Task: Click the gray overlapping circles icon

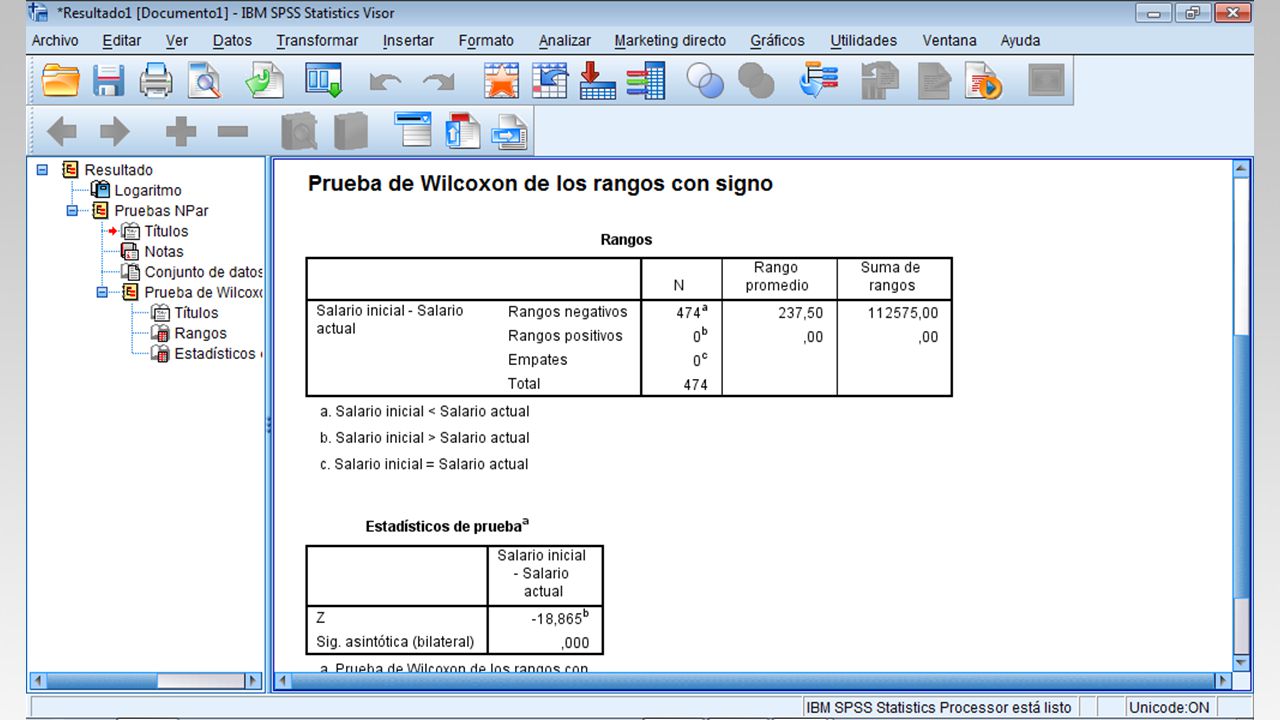Action: tap(756, 81)
